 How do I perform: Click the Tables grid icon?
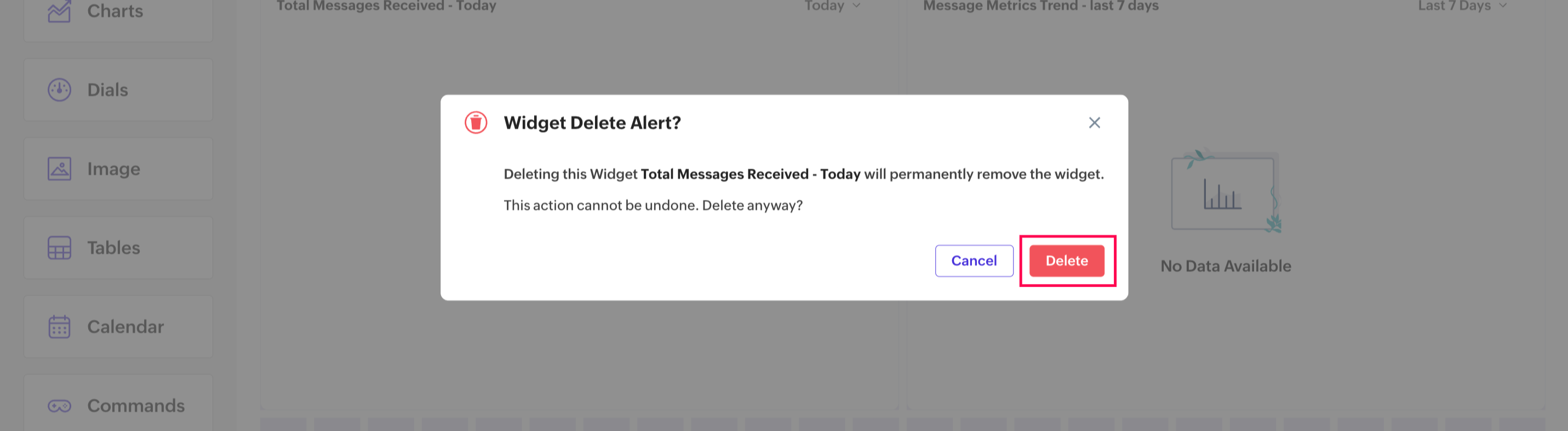coord(59,247)
